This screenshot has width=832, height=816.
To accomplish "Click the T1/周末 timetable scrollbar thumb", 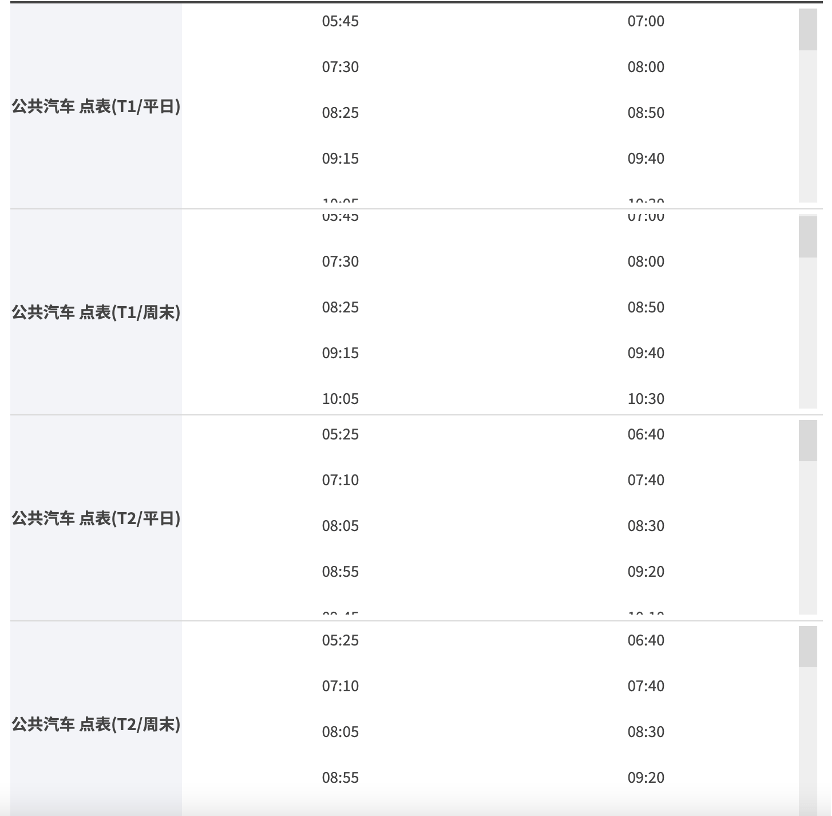I will [808, 237].
